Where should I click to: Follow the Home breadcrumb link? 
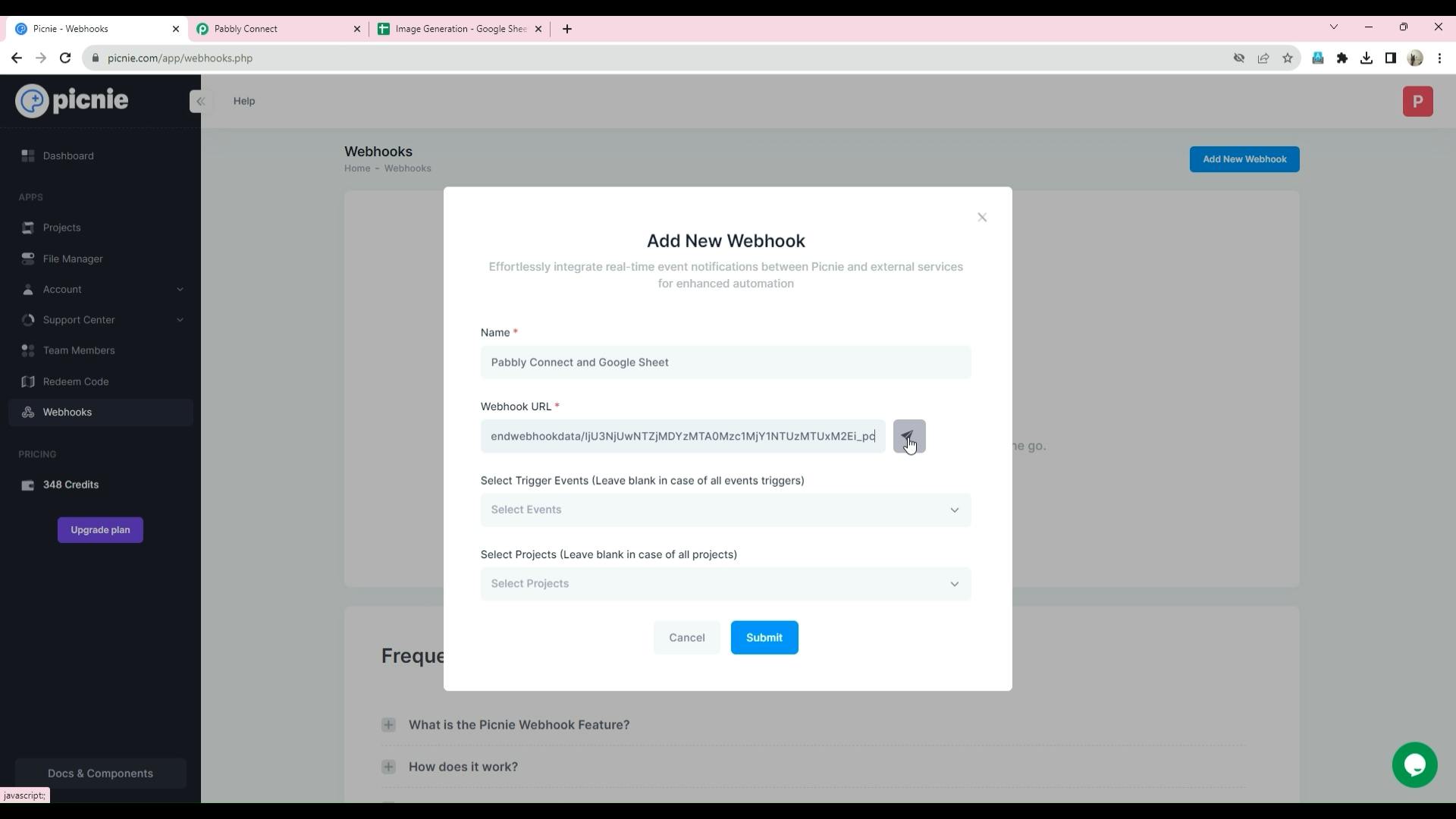pos(357,168)
